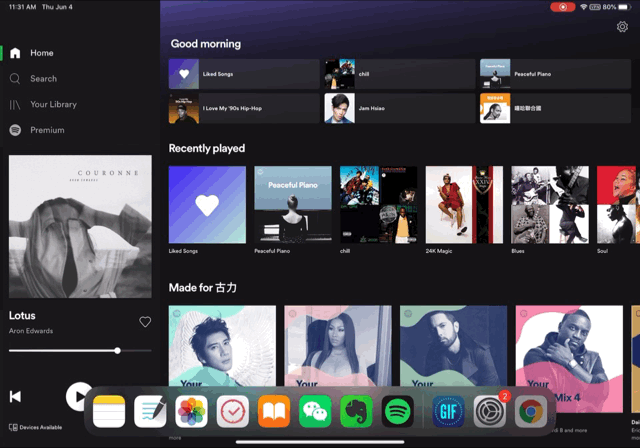Open Peaceful Piano in Recently played
The image size is (640, 448).
(x=293, y=205)
